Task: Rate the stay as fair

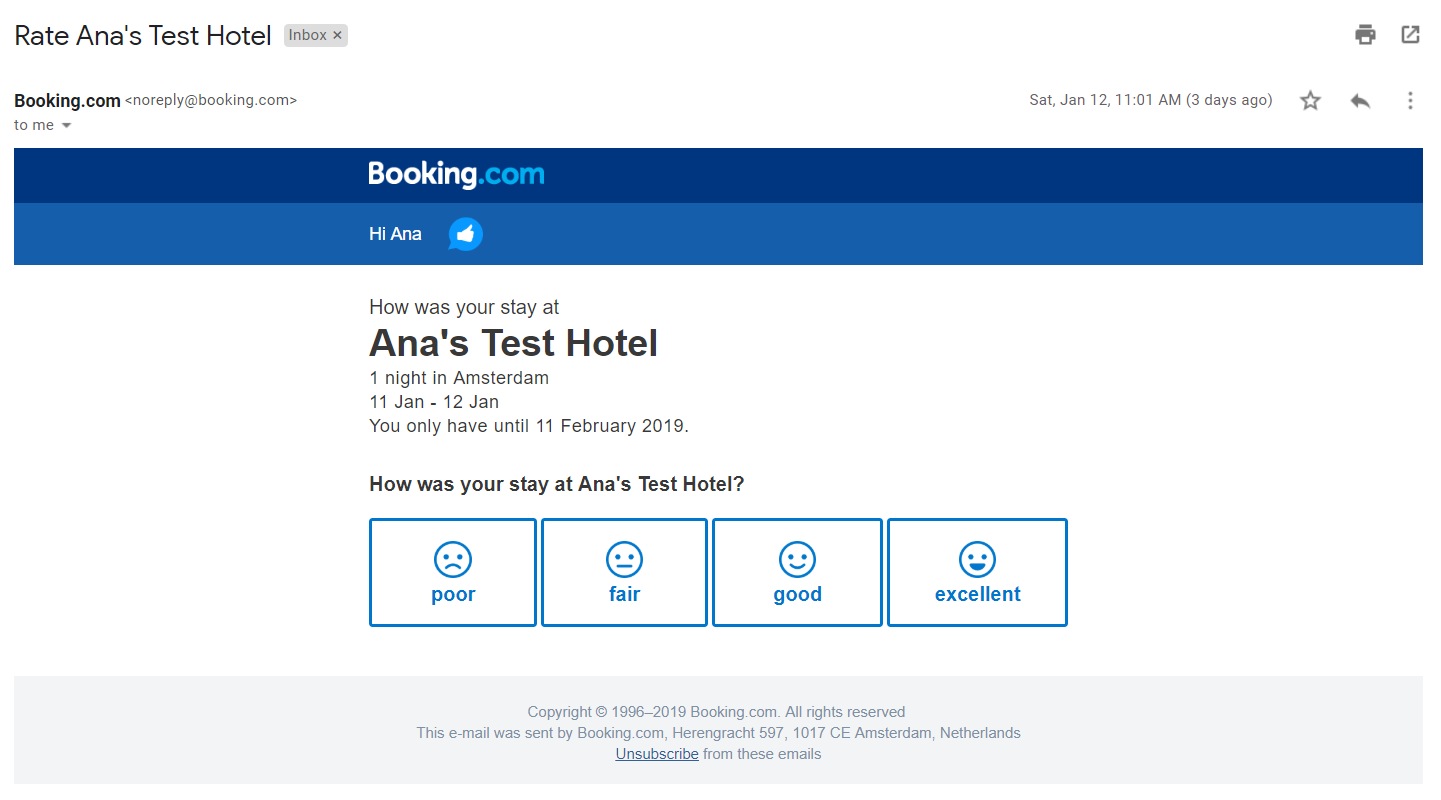Action: pos(624,572)
